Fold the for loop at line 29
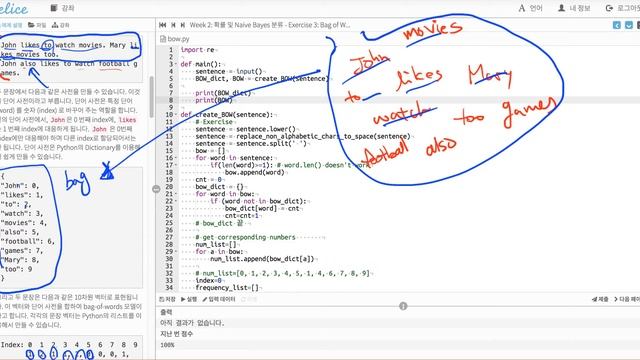640x360 pixels. point(176,251)
